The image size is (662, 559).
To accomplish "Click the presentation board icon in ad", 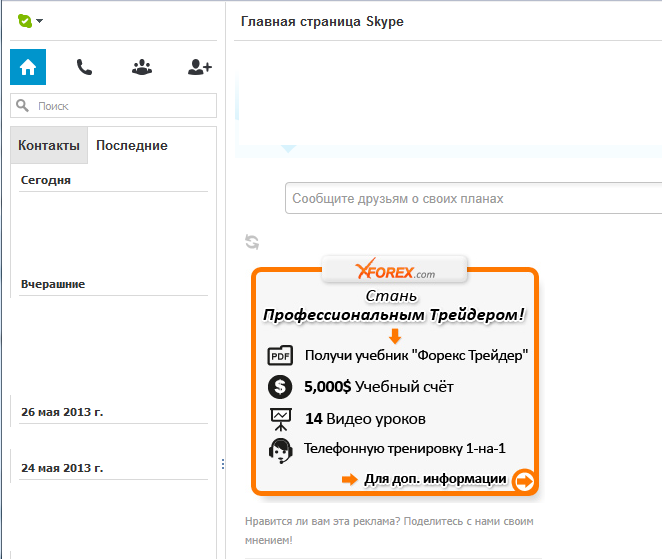I will click(x=281, y=419).
